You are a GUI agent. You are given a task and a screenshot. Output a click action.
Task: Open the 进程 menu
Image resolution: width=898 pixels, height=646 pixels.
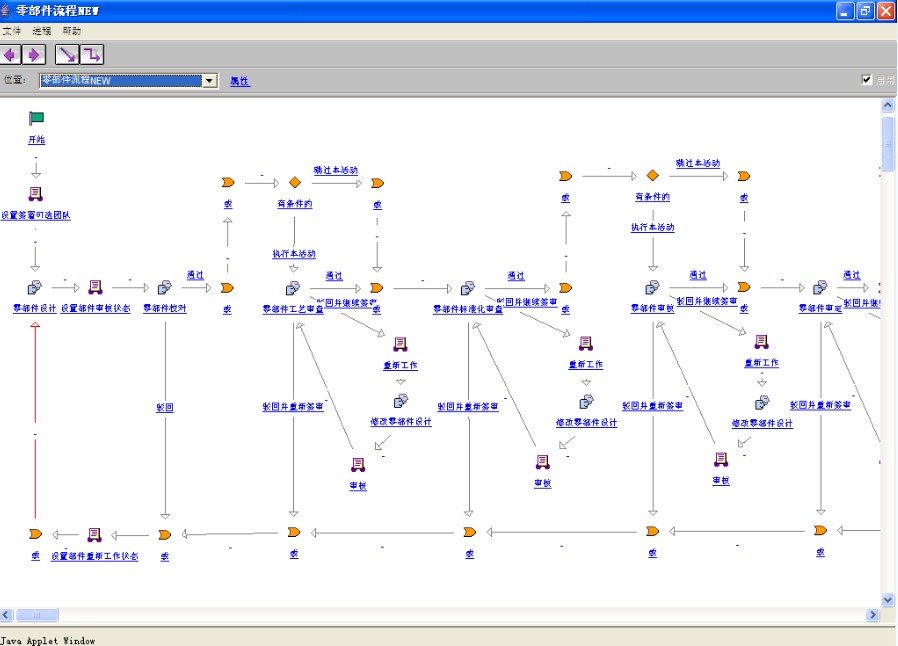point(41,31)
